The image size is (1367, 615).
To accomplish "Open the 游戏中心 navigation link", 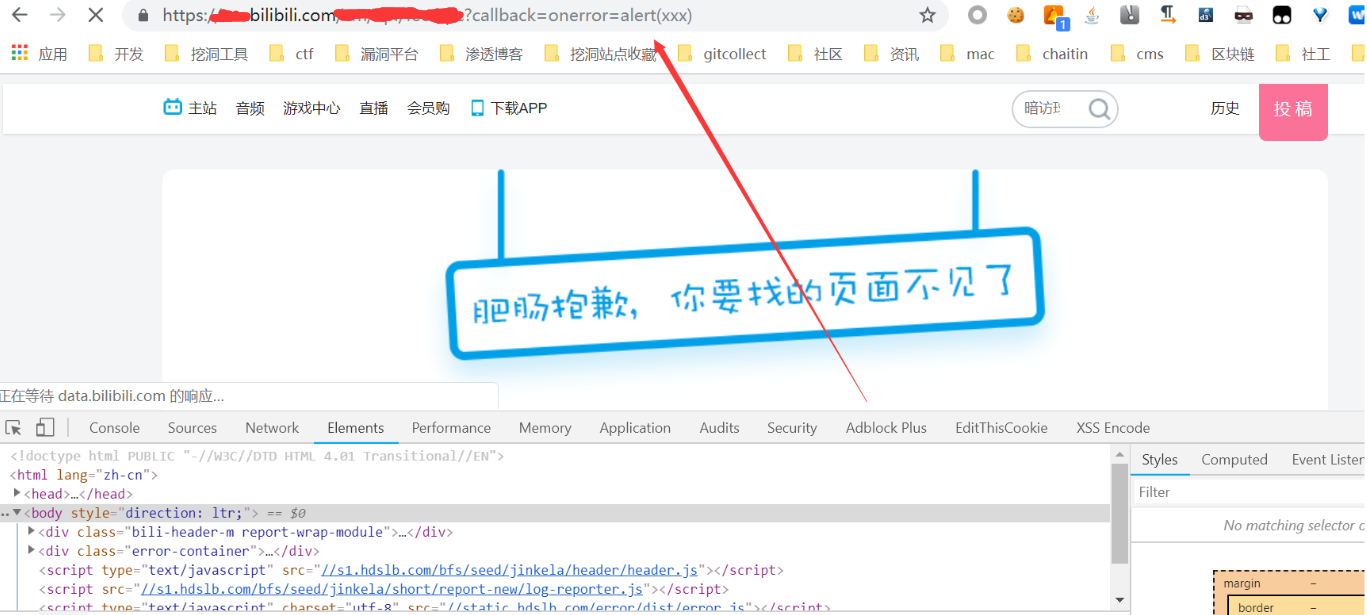I will coord(311,108).
